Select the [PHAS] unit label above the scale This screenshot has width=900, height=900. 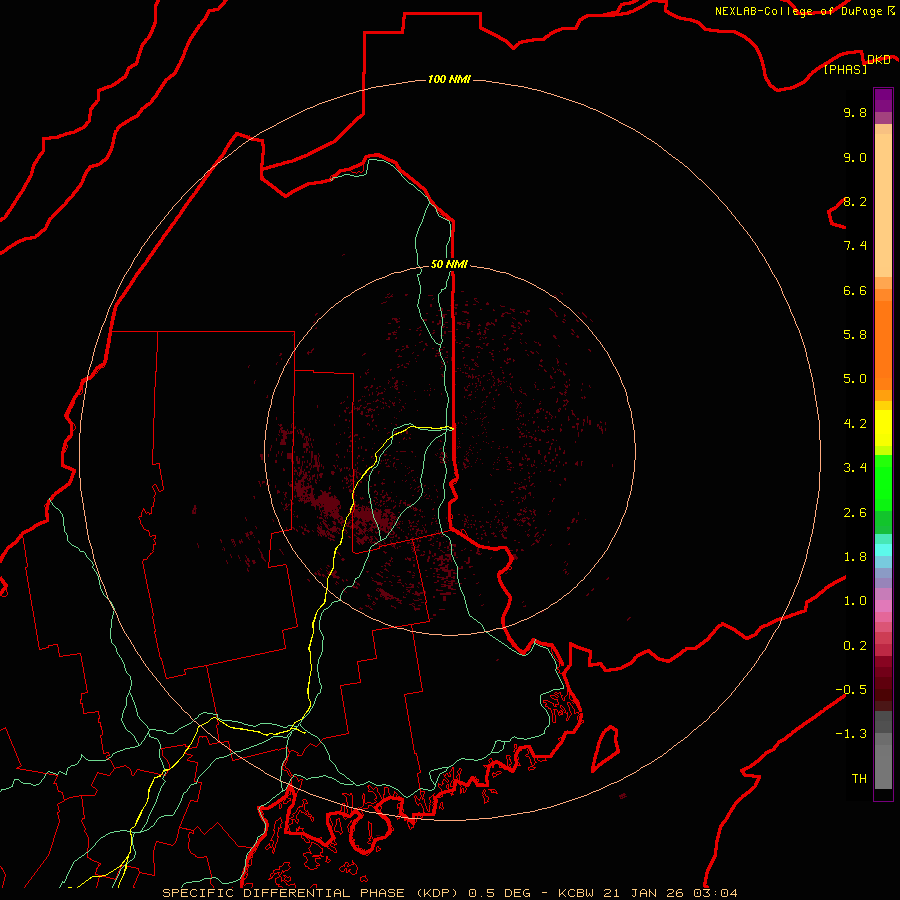845,69
